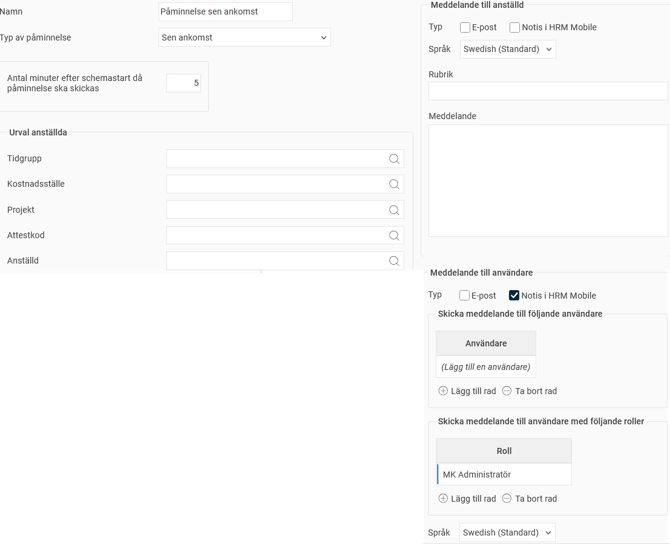Click plus icon under Roll table

(x=443, y=498)
